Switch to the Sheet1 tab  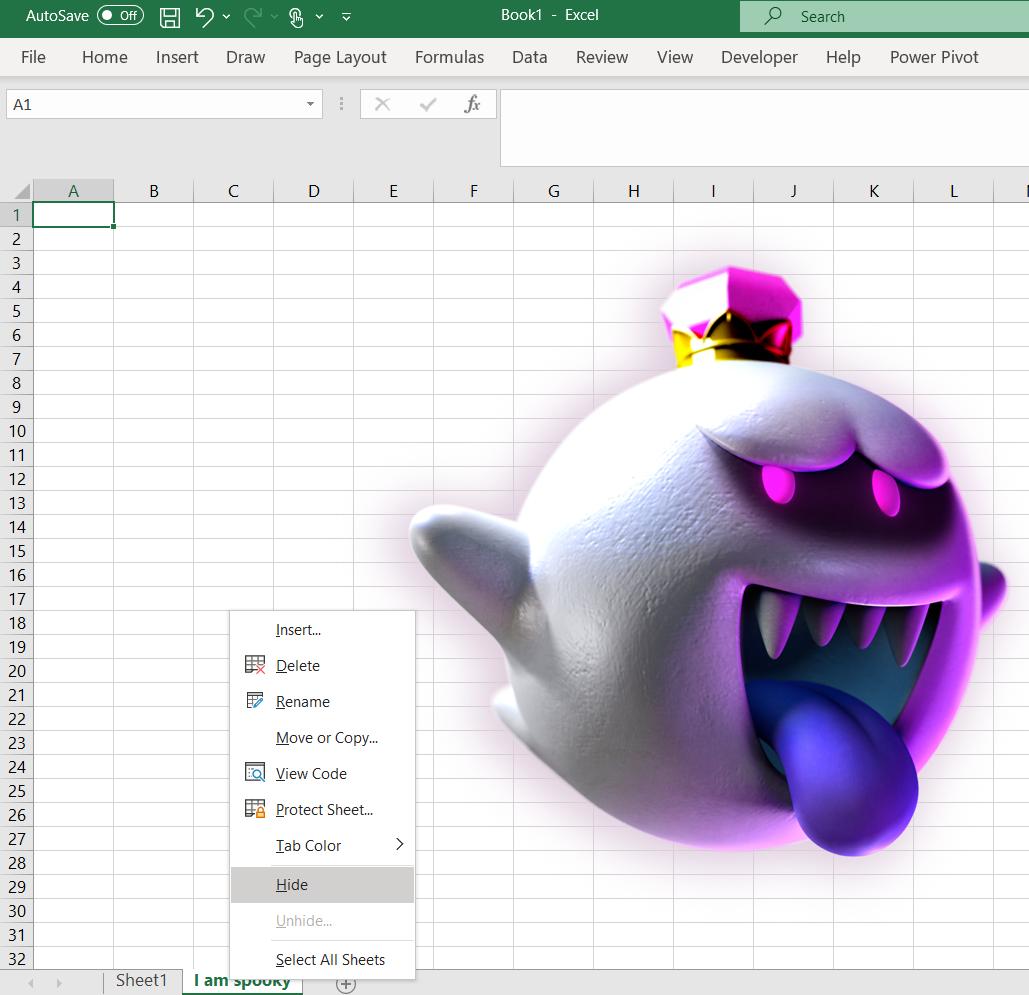tap(141, 980)
